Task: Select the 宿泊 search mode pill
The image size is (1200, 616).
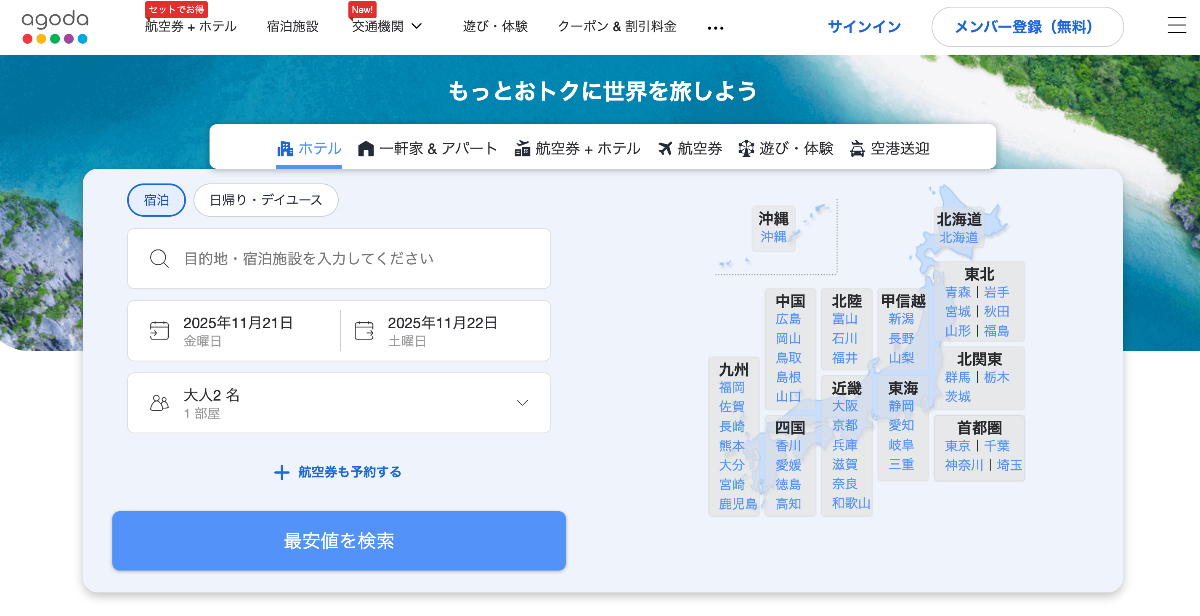Action: tap(156, 200)
